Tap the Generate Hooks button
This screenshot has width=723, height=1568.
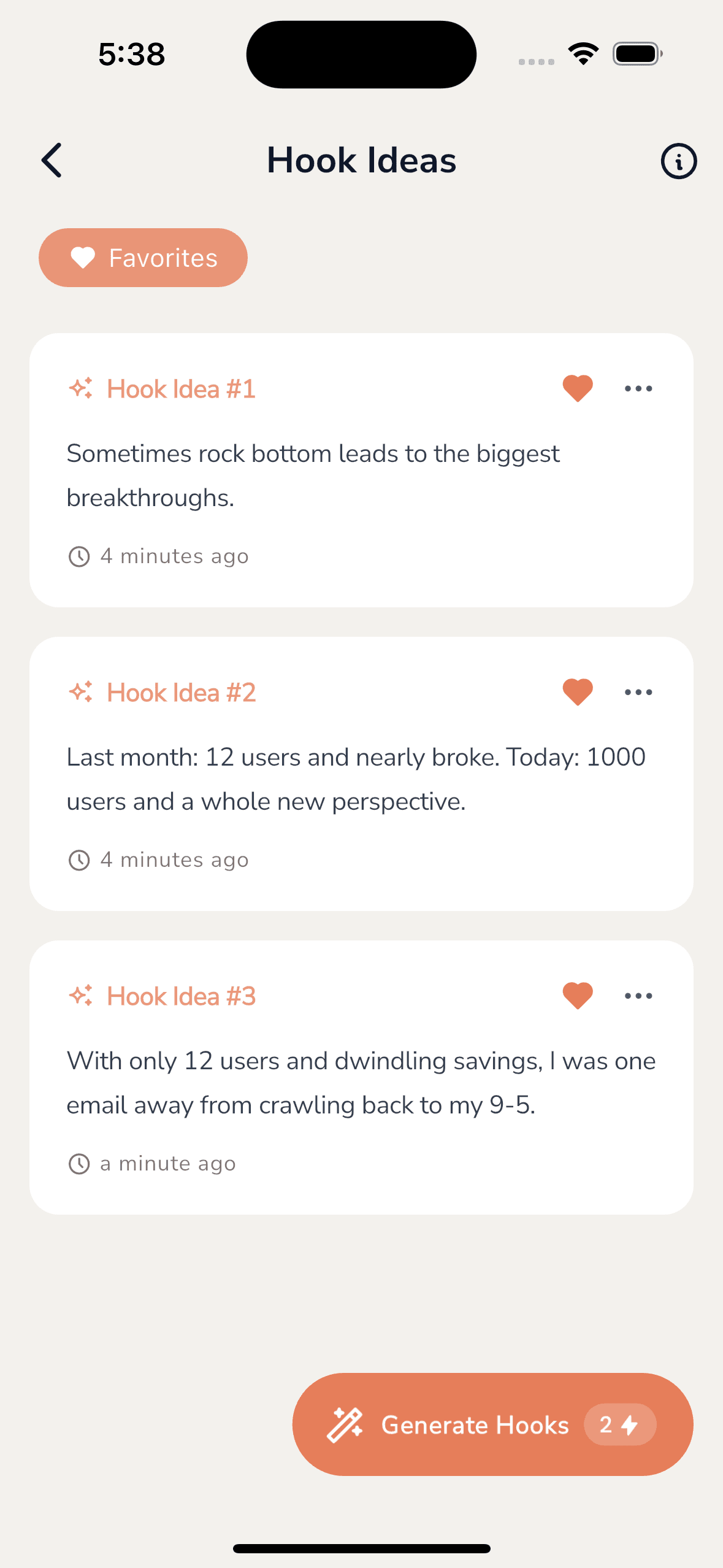[492, 1424]
